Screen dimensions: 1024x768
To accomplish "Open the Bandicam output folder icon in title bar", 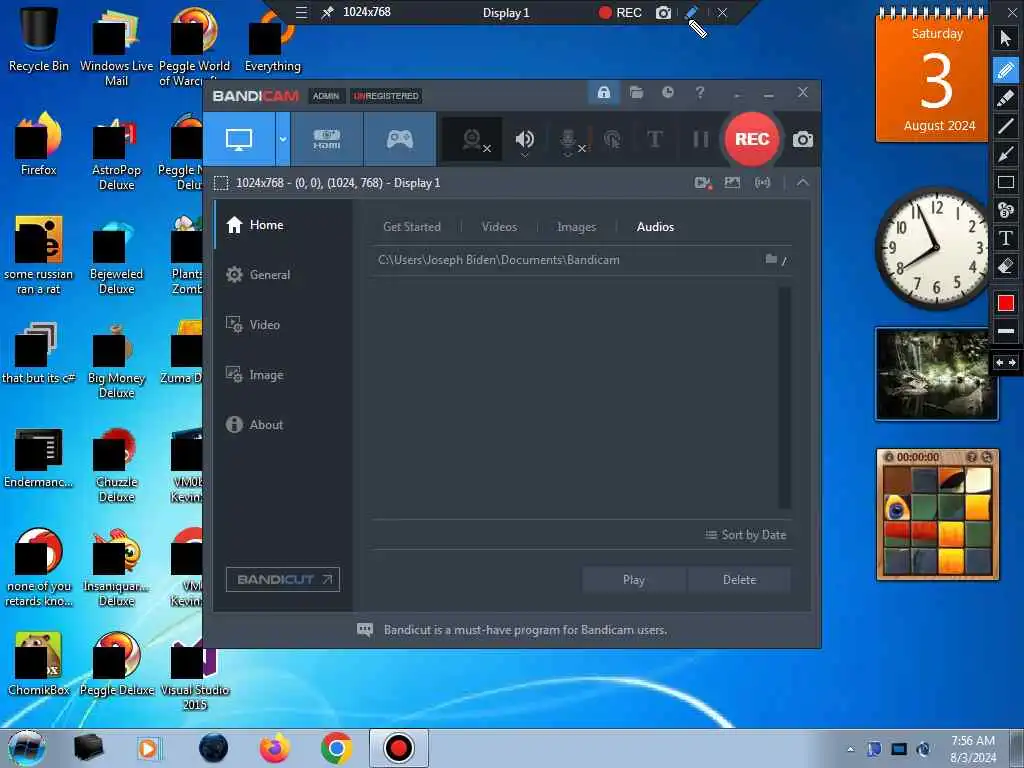I will (636, 92).
